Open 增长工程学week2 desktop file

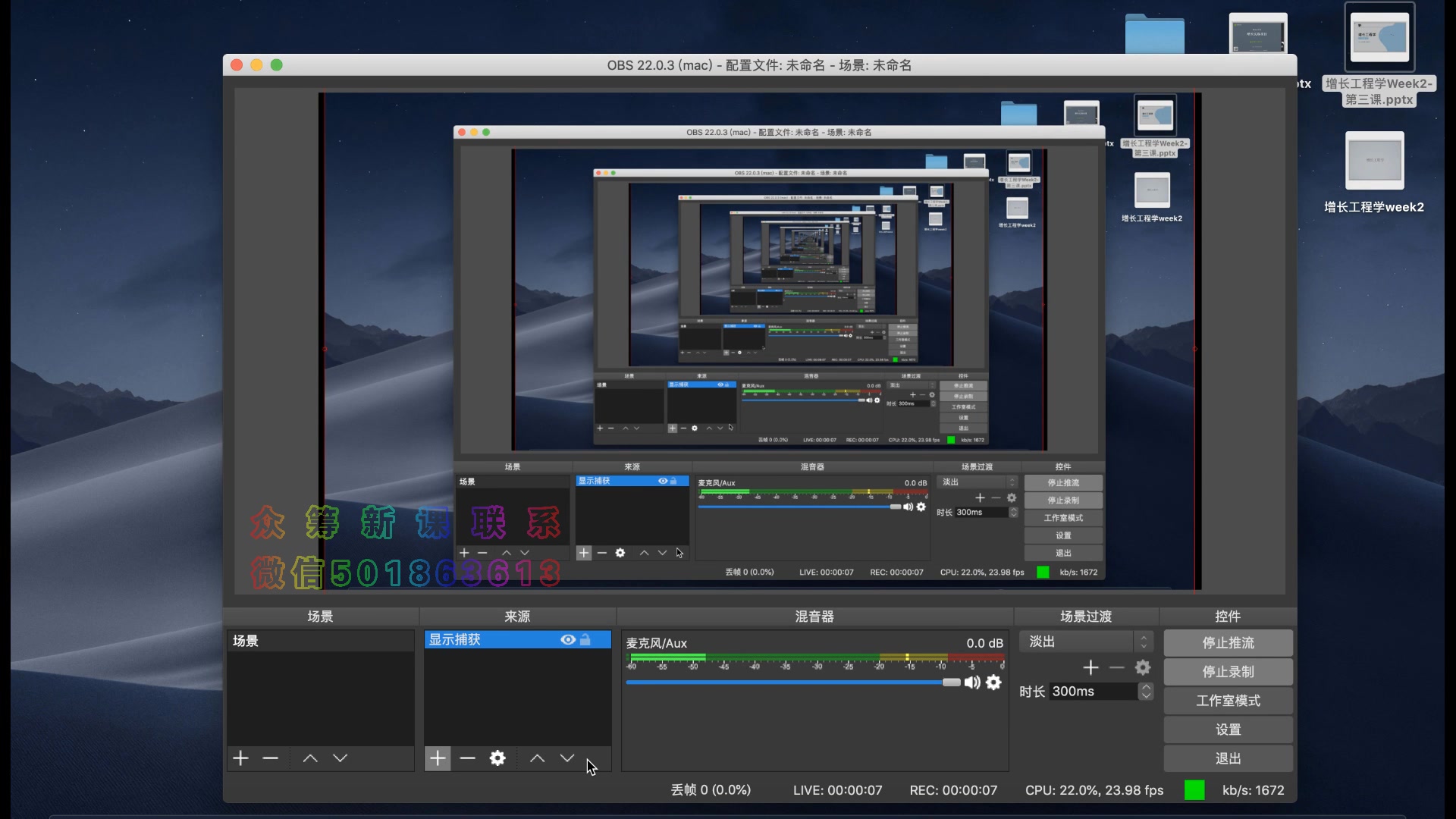pyautogui.click(x=1374, y=173)
